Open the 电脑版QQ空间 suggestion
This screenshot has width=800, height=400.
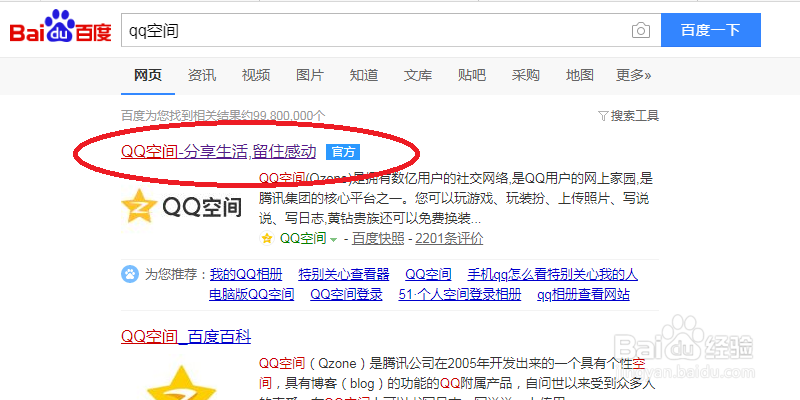252,294
